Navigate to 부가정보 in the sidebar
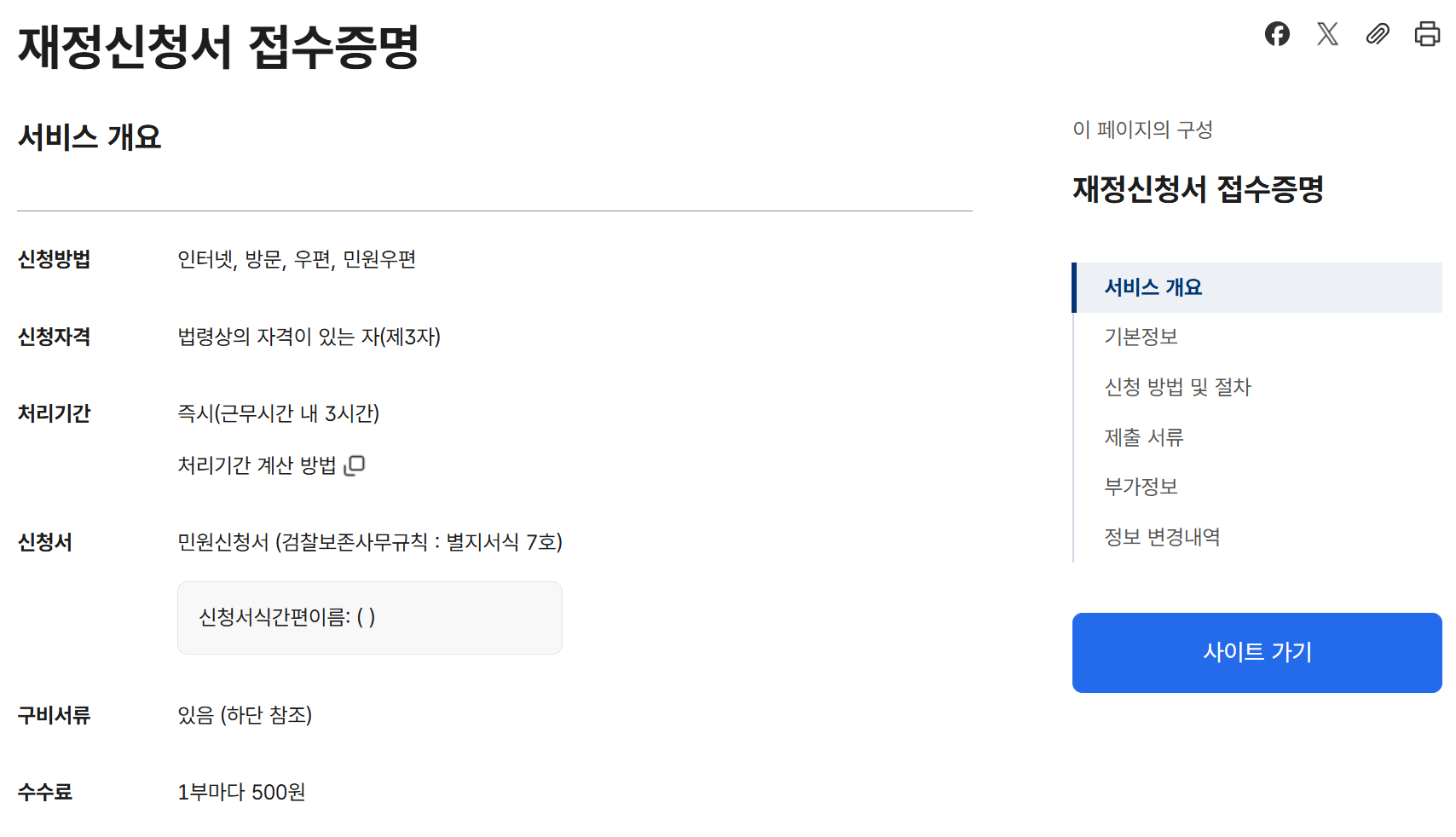The image size is (1456, 837). click(1141, 488)
